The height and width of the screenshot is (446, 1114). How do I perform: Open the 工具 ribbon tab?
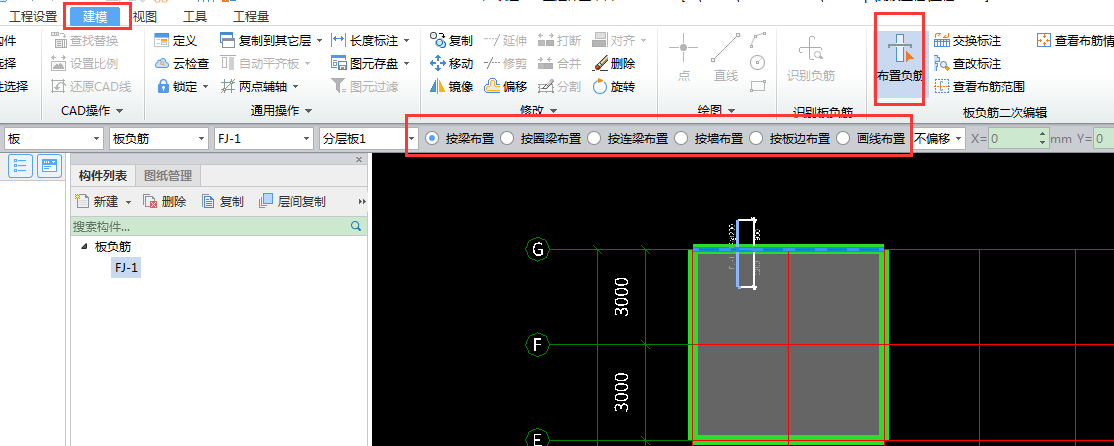(x=195, y=16)
